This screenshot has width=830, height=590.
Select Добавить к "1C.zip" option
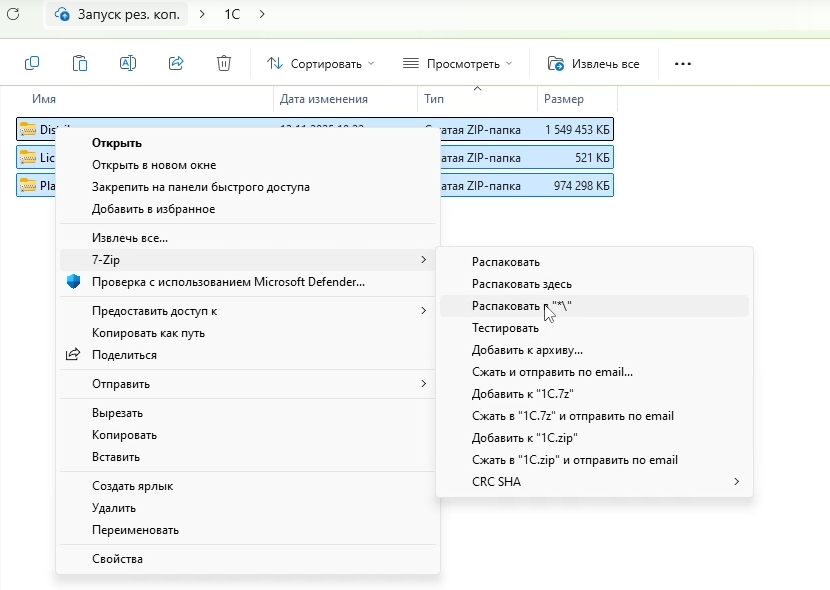[525, 438]
